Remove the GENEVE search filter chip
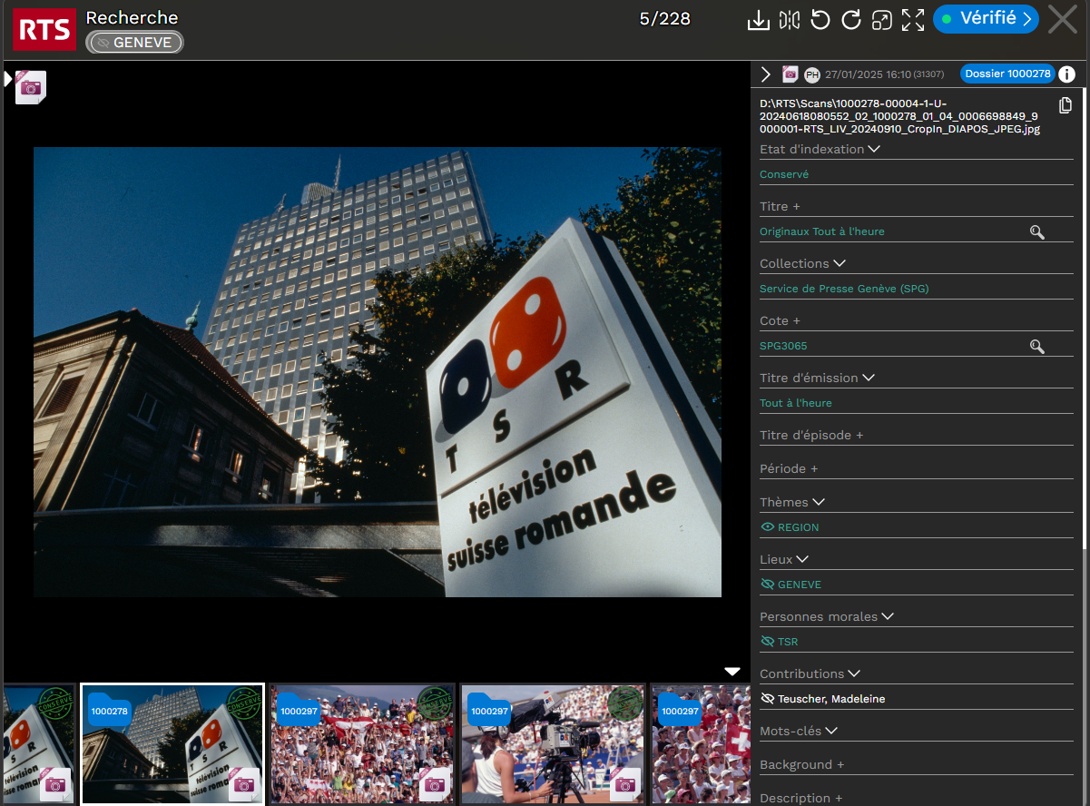This screenshot has width=1090, height=806. point(135,42)
